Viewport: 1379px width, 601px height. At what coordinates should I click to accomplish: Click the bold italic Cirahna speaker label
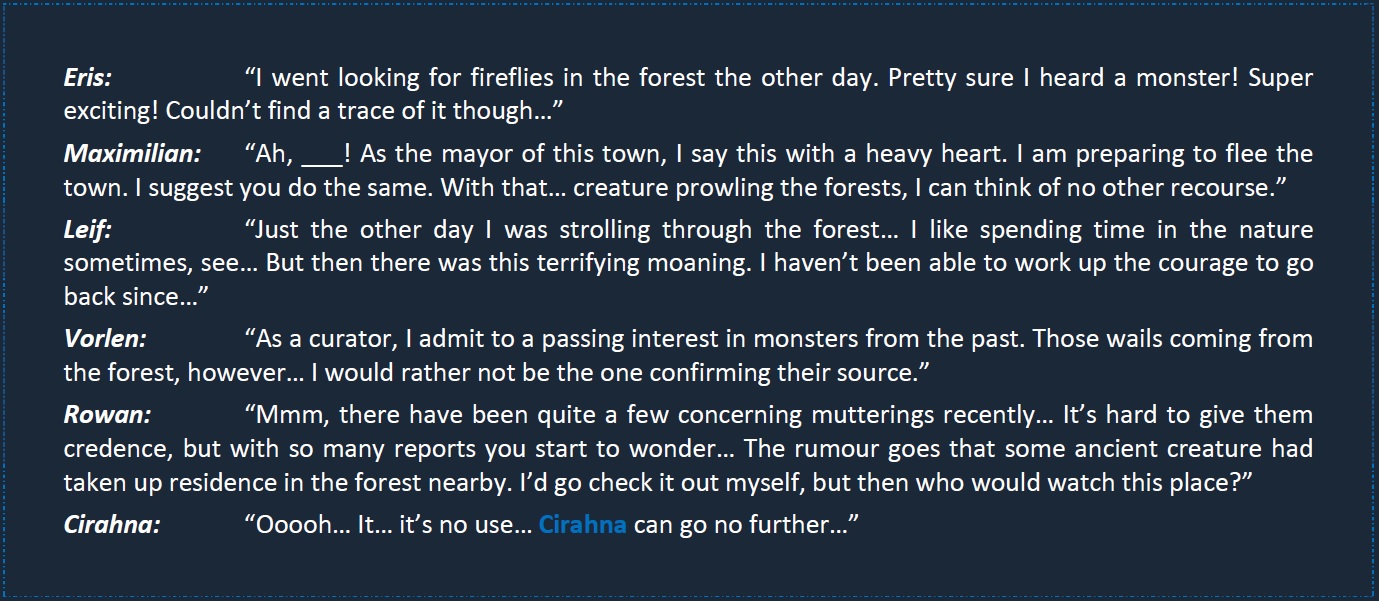(112, 525)
